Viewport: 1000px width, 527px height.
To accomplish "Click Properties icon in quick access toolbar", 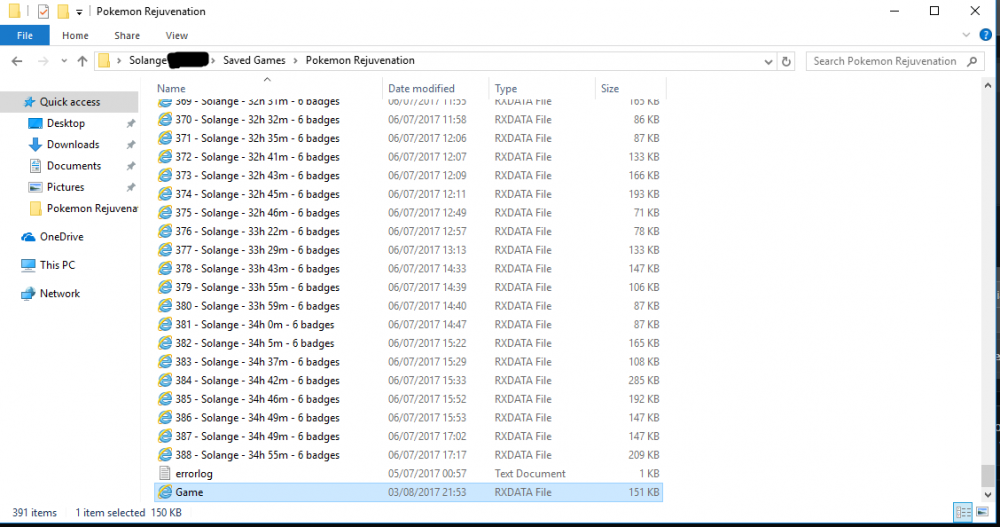I will (x=43, y=11).
